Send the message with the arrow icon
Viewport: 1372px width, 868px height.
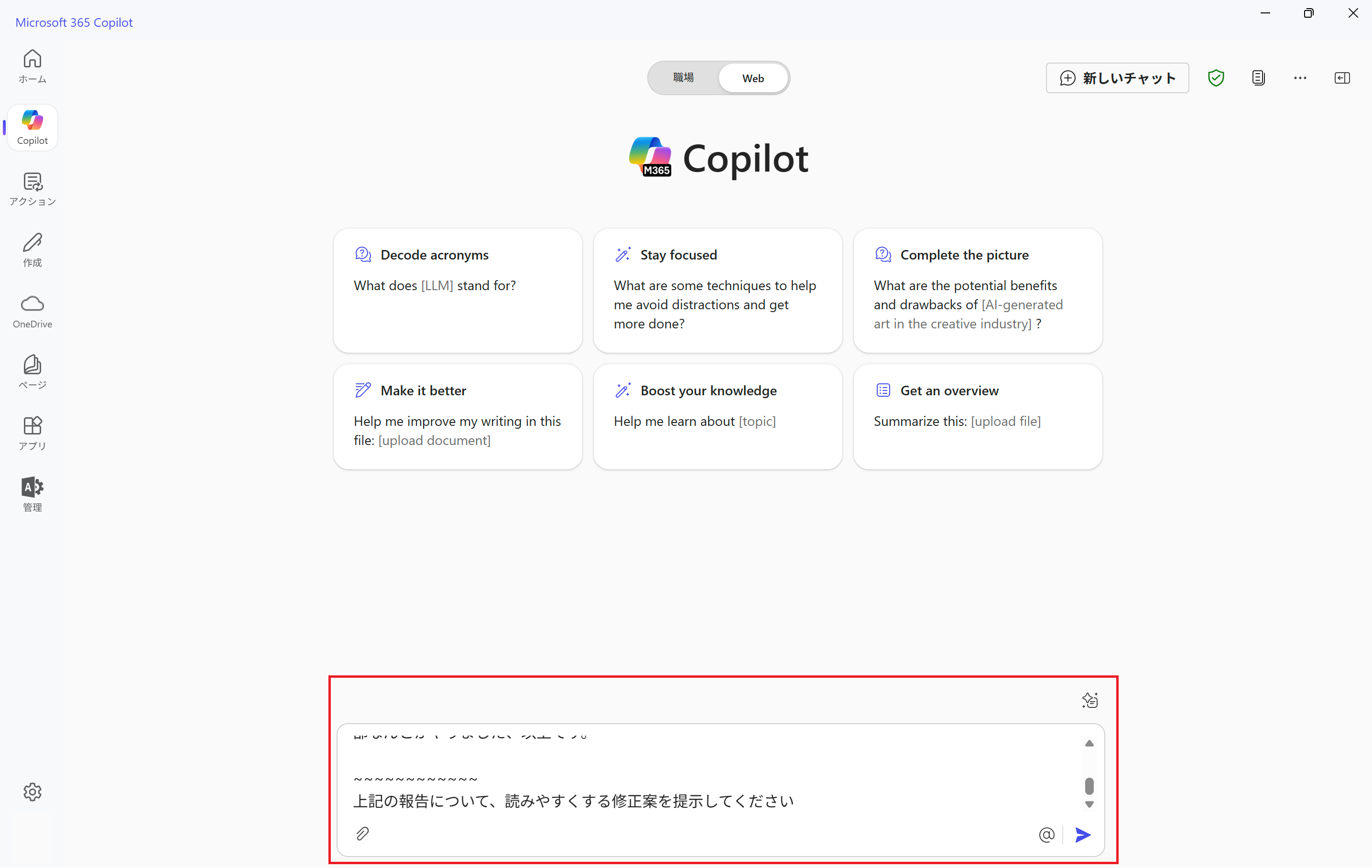click(1083, 835)
